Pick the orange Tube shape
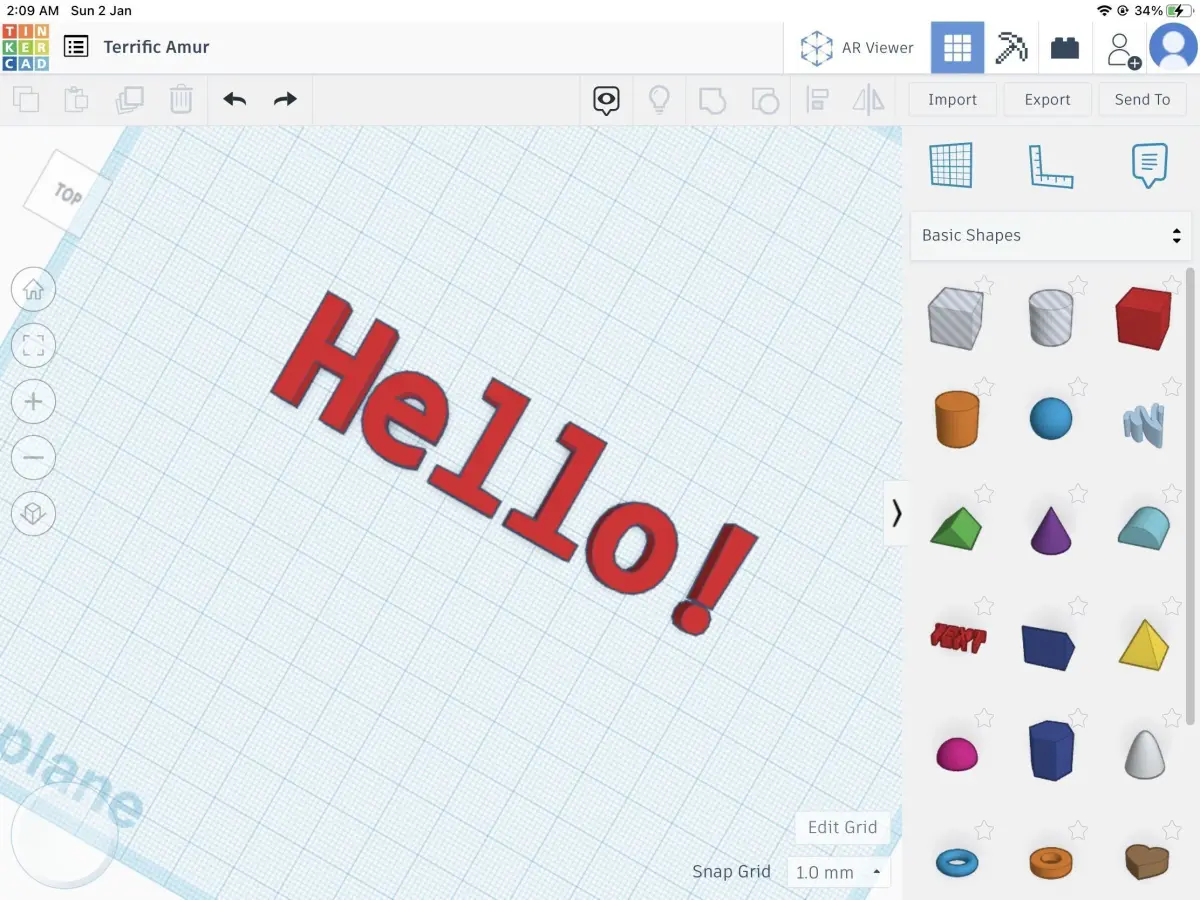The height and width of the screenshot is (900, 1200). coord(1051,861)
